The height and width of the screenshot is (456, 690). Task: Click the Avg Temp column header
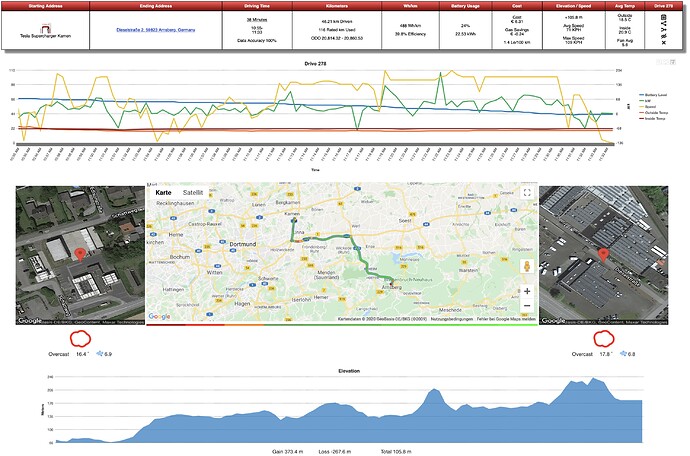click(x=625, y=6)
